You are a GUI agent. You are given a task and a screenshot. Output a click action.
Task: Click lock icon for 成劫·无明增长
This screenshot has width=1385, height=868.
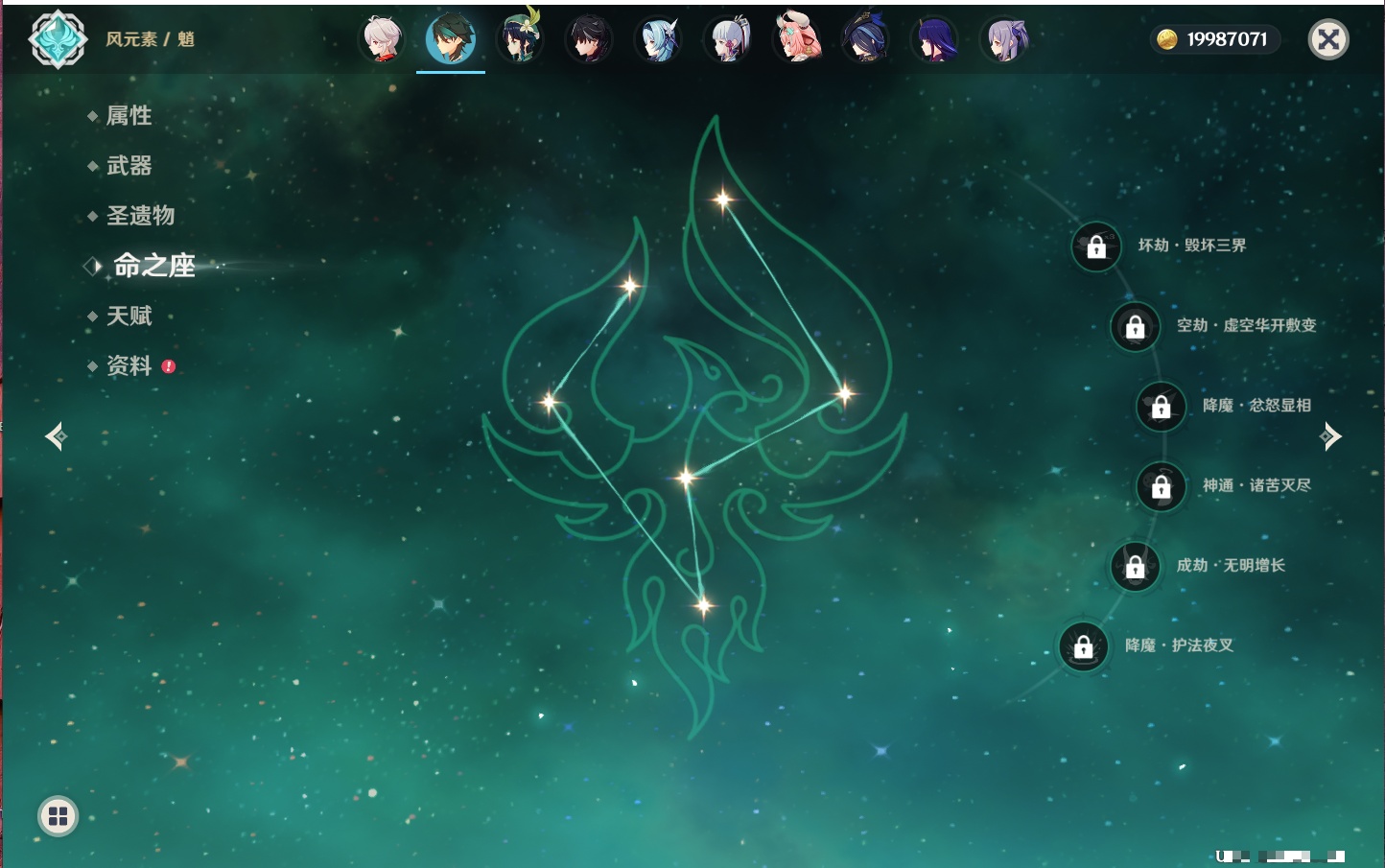click(1136, 566)
